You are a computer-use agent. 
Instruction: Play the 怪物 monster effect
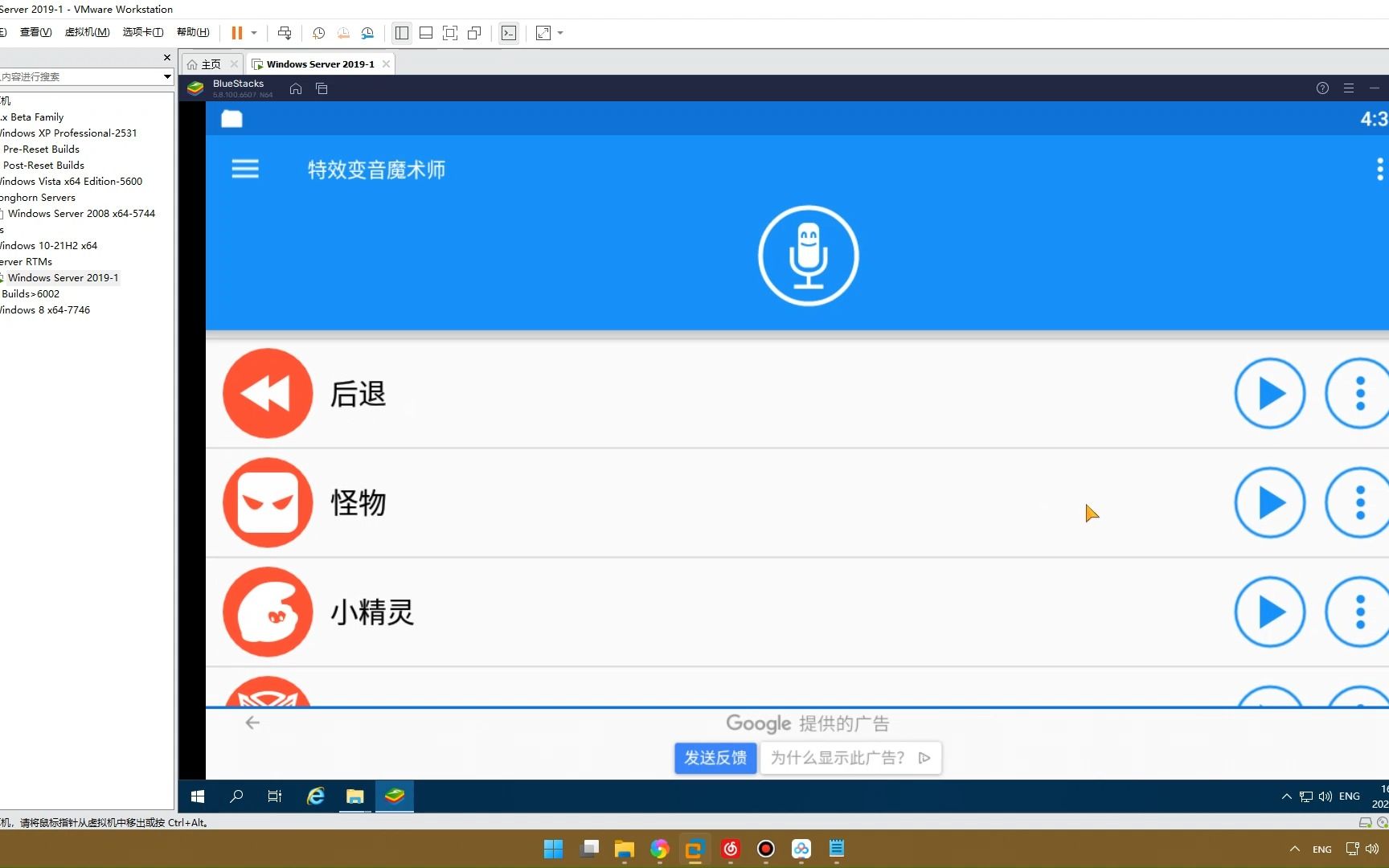pos(1270,503)
